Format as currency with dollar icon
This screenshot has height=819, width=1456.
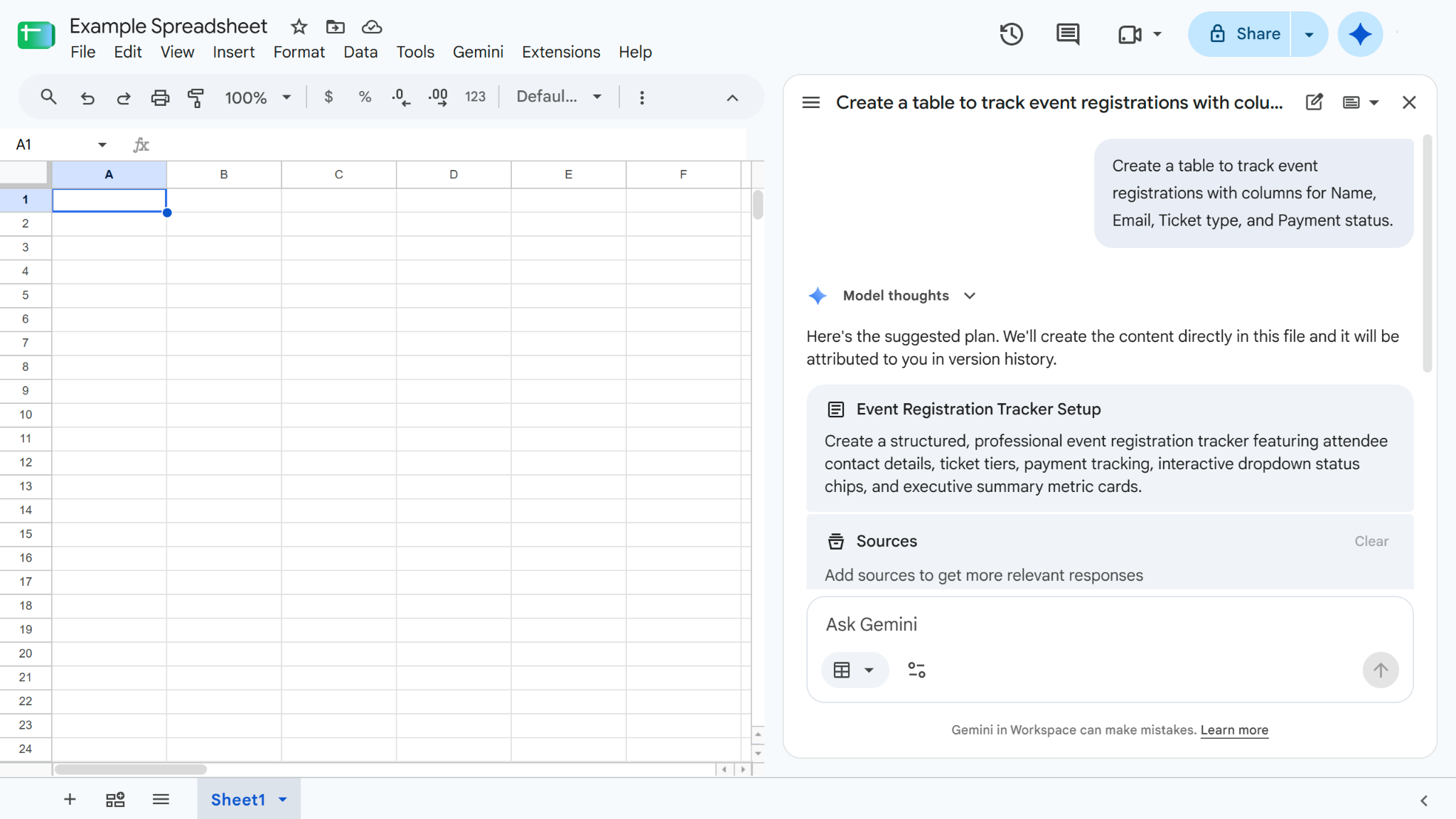click(328, 97)
